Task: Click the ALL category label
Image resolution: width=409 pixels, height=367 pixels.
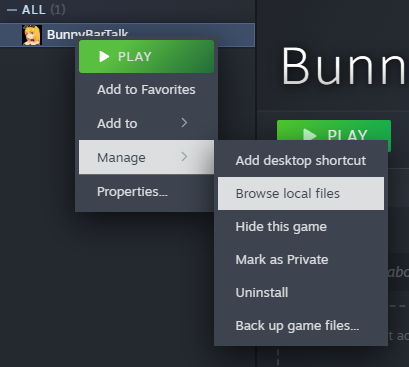Action: click(33, 10)
